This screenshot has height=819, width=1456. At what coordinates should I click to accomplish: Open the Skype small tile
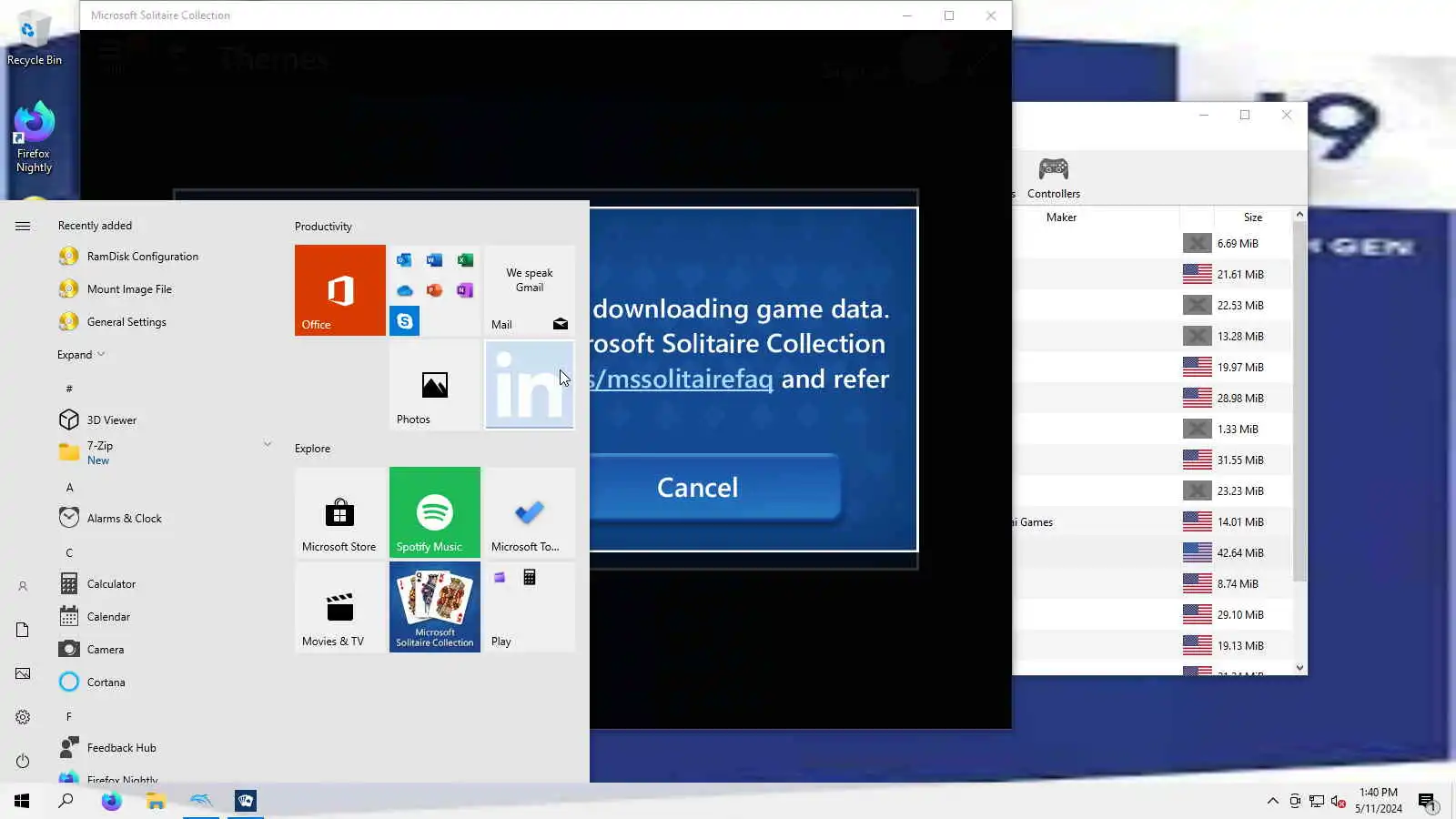tap(404, 321)
